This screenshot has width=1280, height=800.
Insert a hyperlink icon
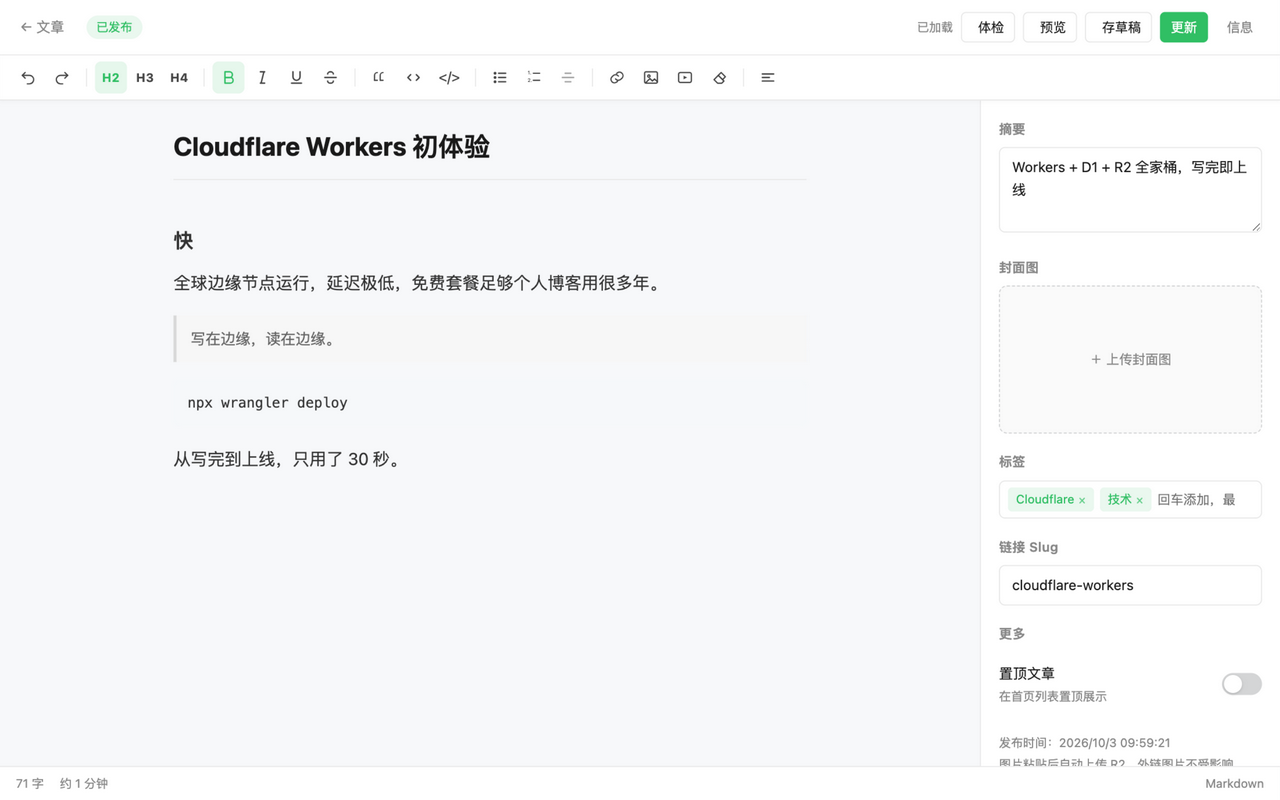(617, 77)
